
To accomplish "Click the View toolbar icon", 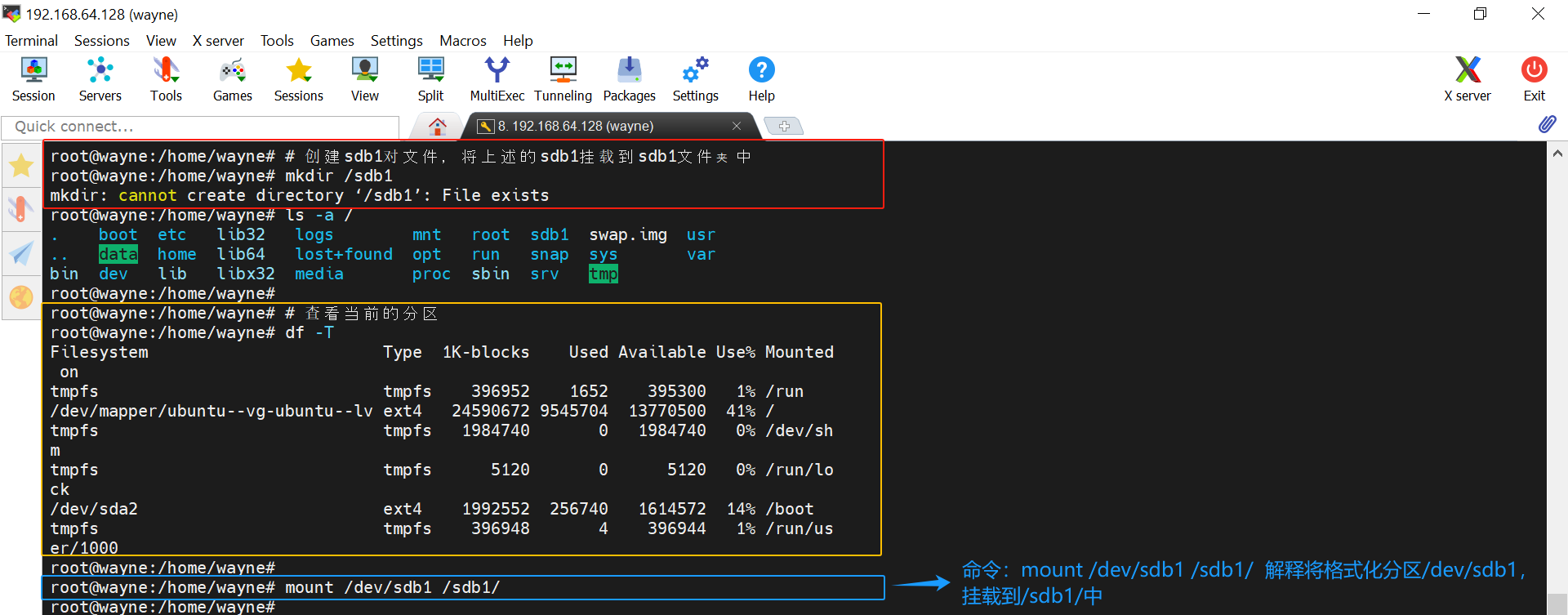I will point(365,79).
